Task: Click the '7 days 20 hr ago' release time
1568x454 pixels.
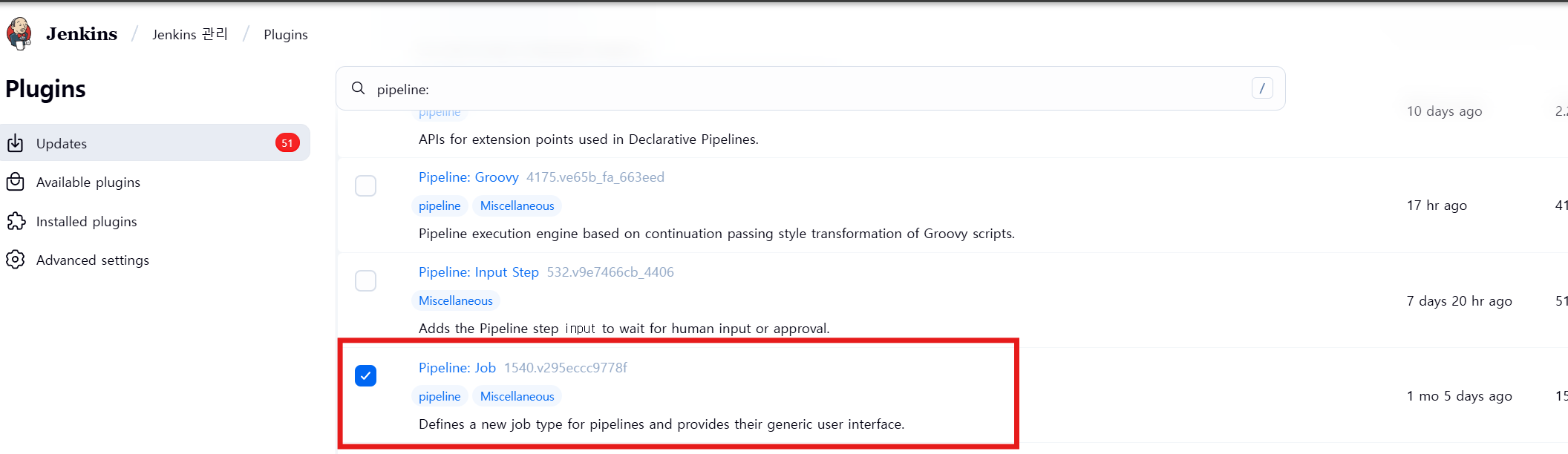Action: (x=1460, y=301)
